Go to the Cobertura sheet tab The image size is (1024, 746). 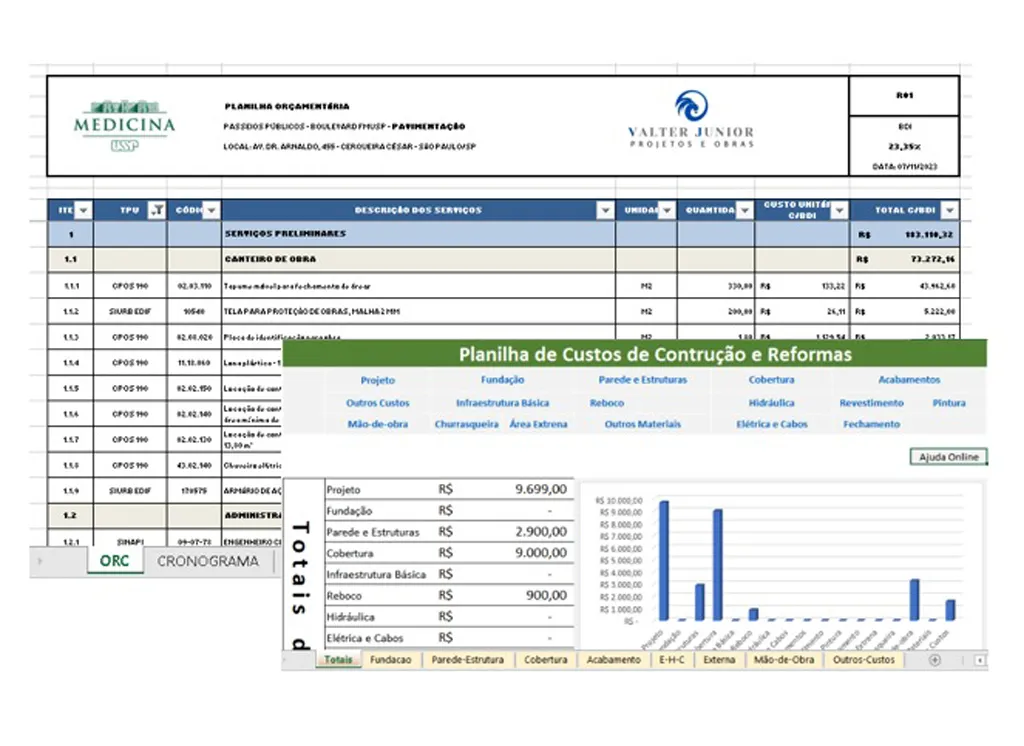(545, 660)
